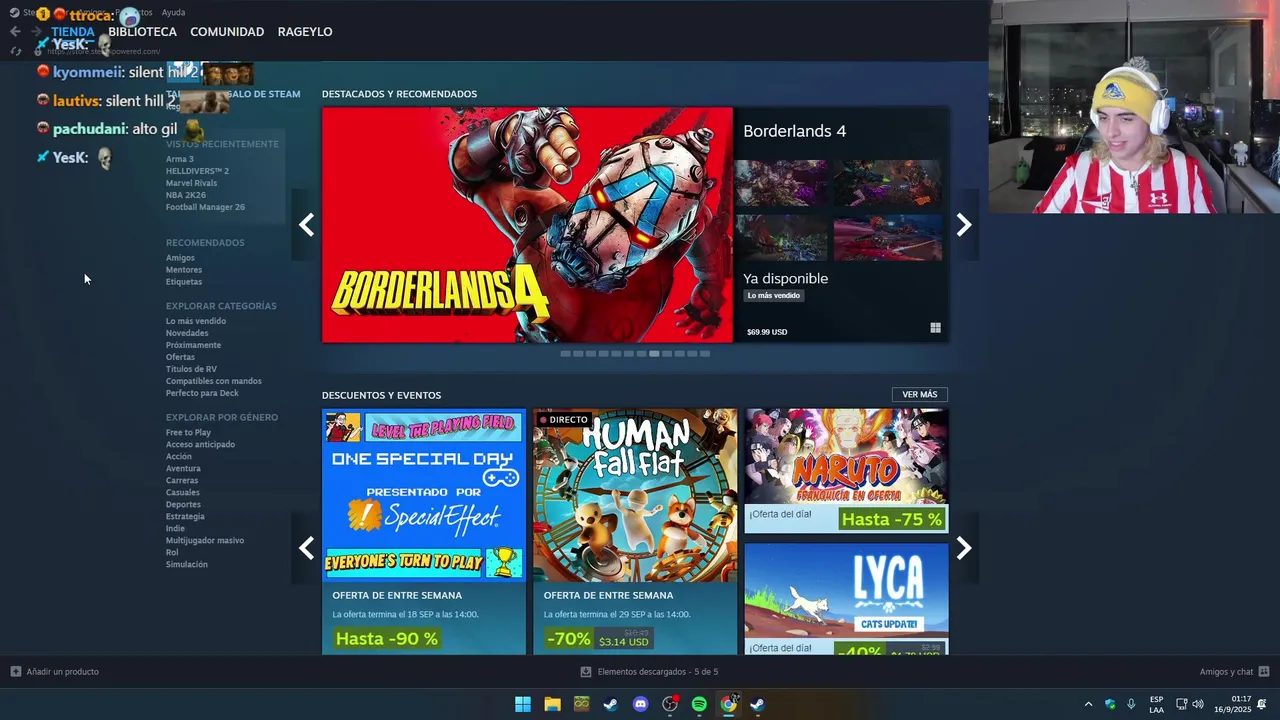Open Marvel Rivals from recently viewed
The width and height of the screenshot is (1280, 720).
coord(191,183)
